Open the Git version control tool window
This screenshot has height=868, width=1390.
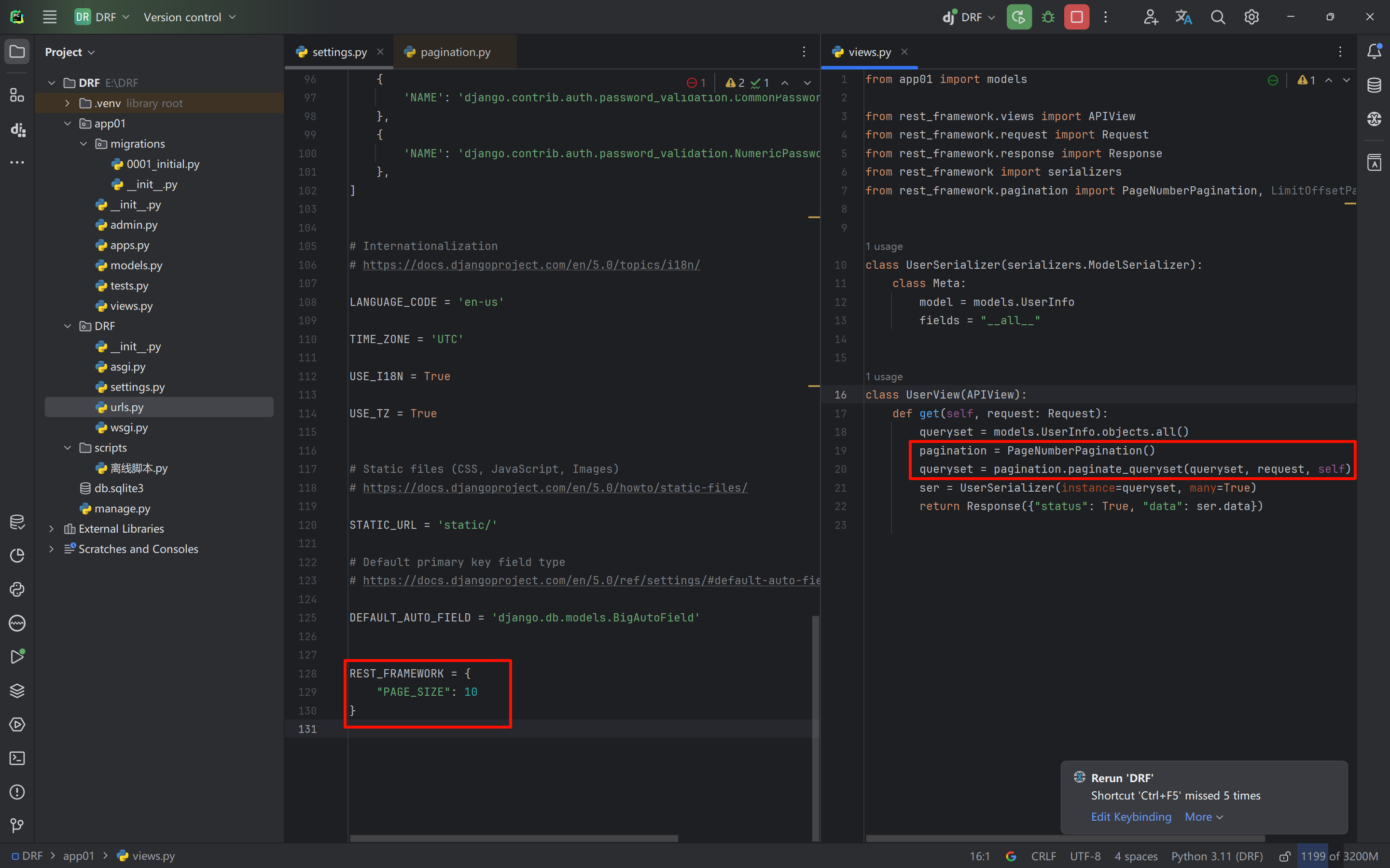pos(17,826)
